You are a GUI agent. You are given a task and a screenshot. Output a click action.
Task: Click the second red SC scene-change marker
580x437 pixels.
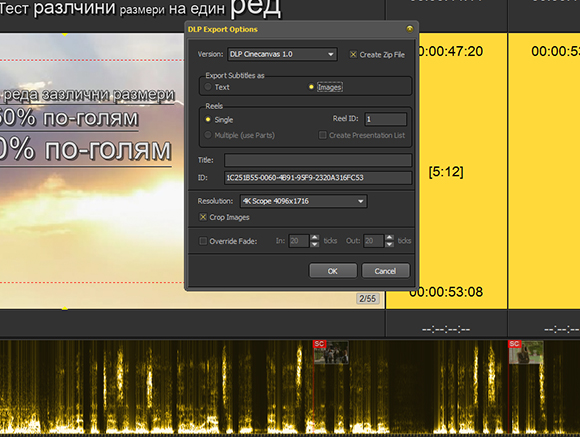tap(514, 344)
